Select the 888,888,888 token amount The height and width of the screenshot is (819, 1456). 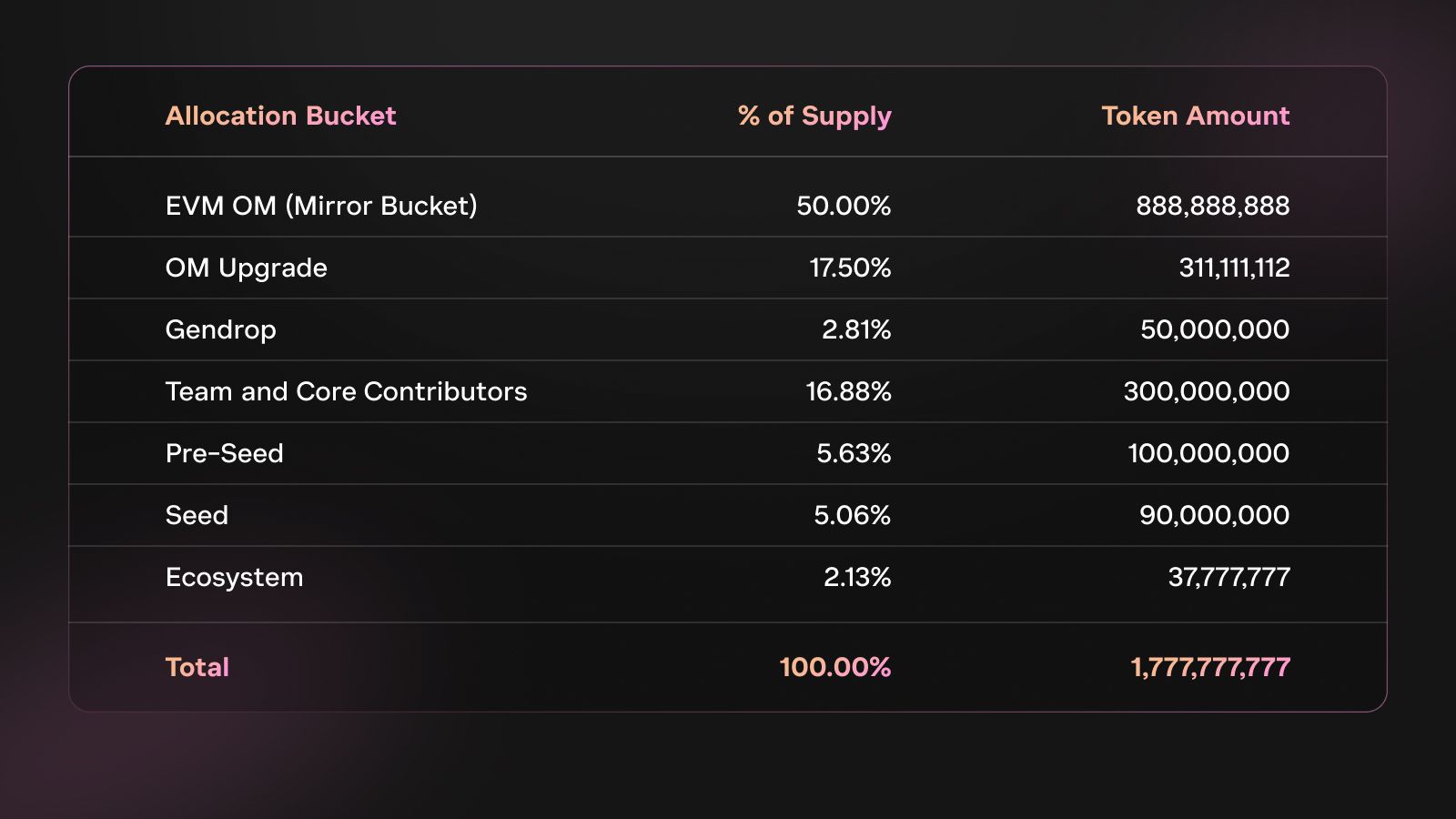coord(1212,206)
